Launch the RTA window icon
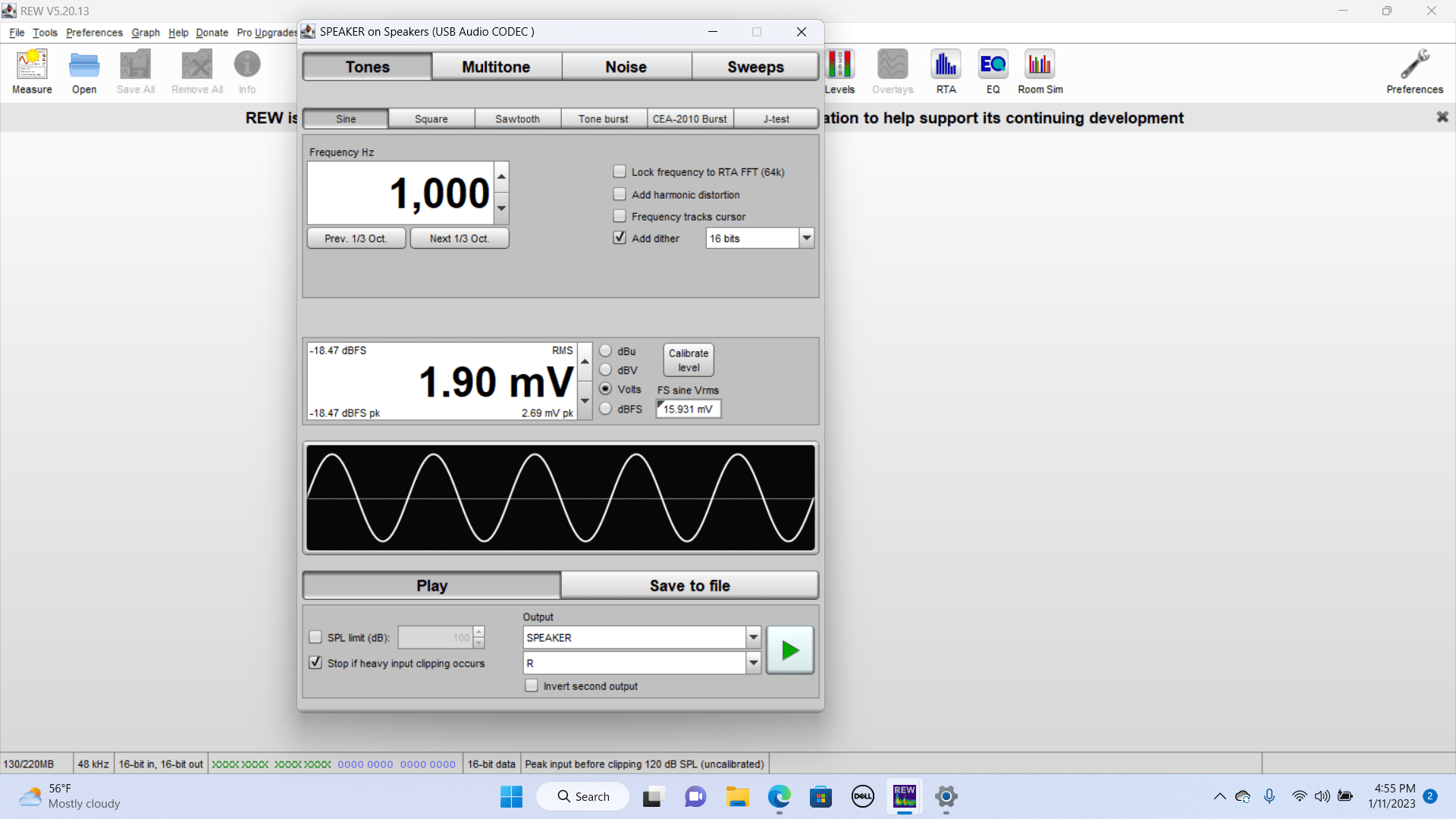Screen dimensions: 1456x819 [x=946, y=72]
